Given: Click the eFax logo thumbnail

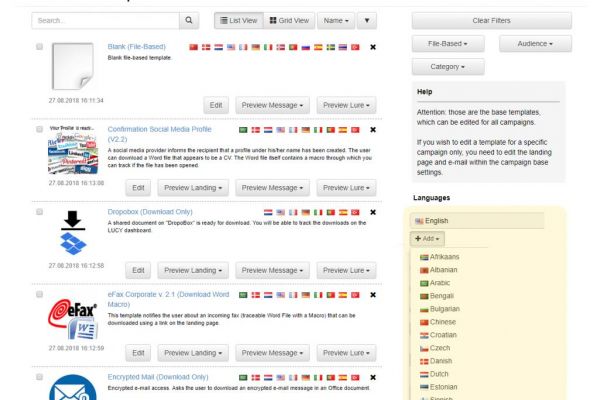Looking at the screenshot, I should [x=73, y=318].
